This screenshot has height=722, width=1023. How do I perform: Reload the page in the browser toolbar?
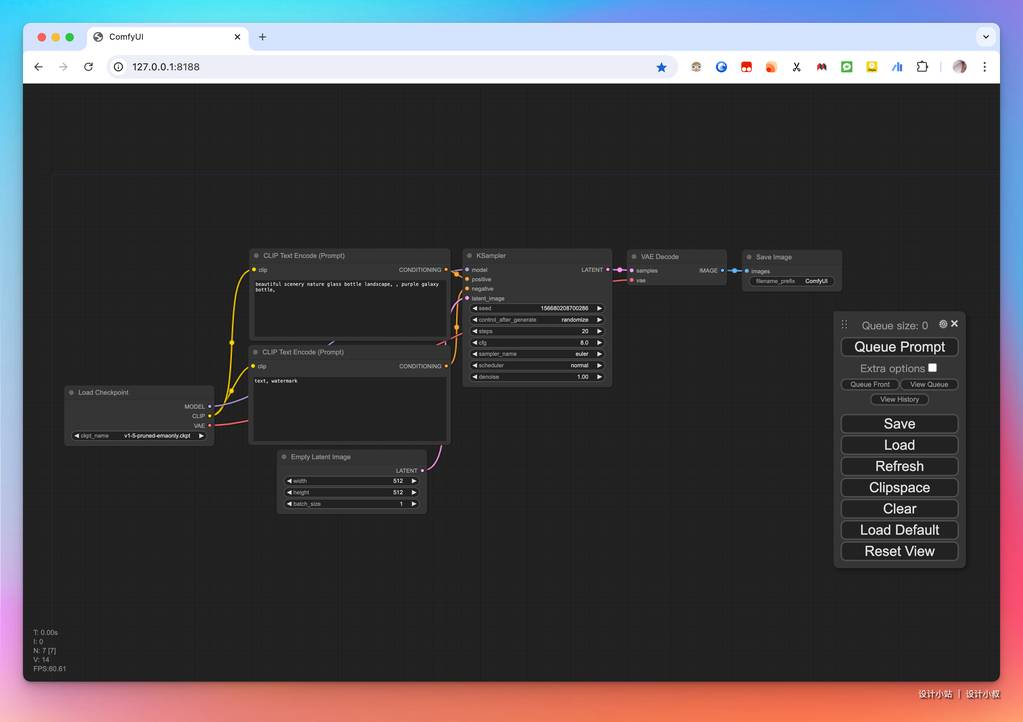[x=88, y=67]
